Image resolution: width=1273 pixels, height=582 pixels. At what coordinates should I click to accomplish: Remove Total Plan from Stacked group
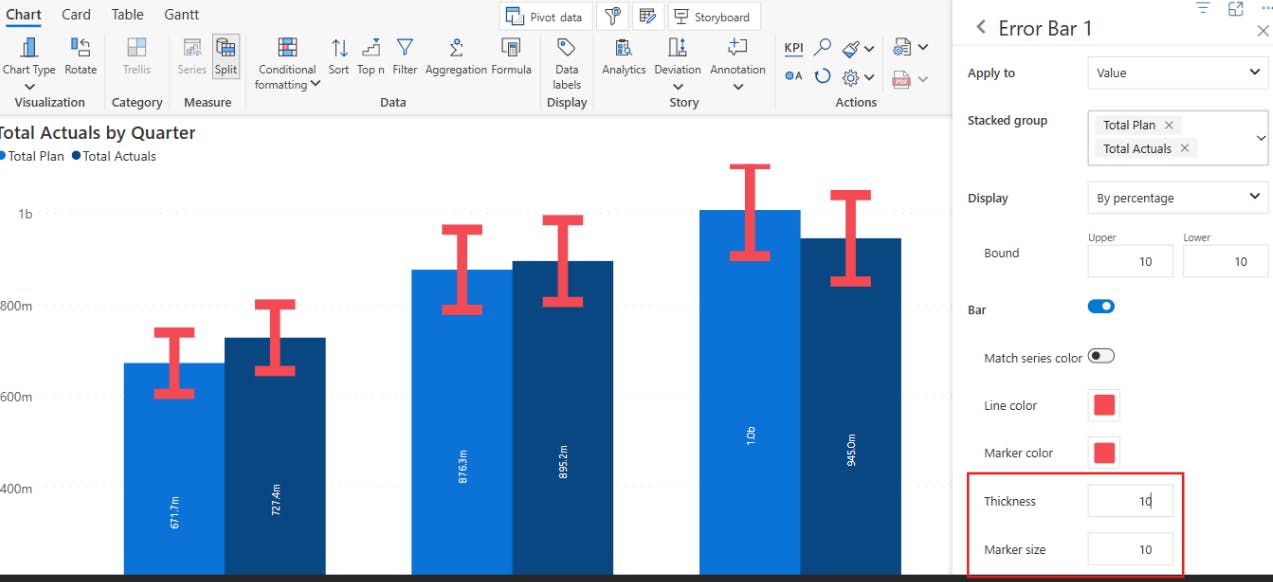(x=1168, y=125)
